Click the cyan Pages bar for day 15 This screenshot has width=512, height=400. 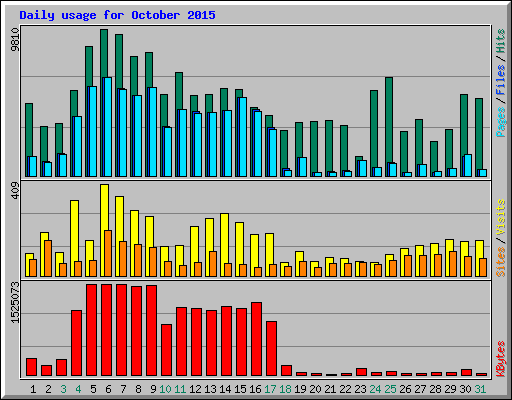pos(243,137)
